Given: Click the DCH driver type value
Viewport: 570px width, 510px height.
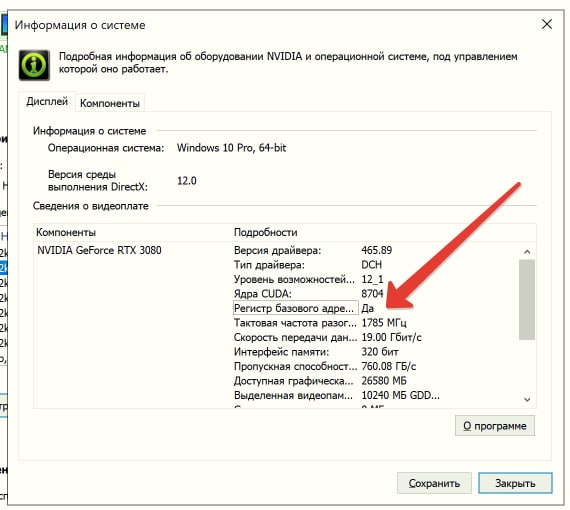Looking at the screenshot, I should [x=371, y=265].
